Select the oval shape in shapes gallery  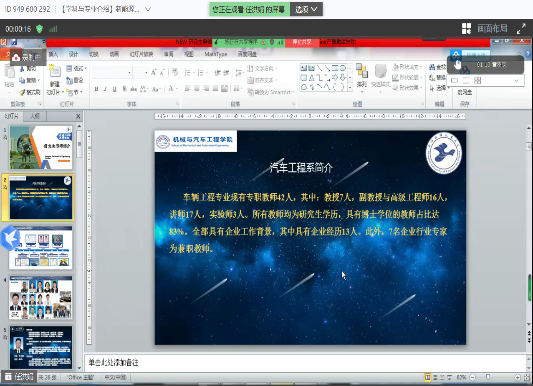coord(343,68)
